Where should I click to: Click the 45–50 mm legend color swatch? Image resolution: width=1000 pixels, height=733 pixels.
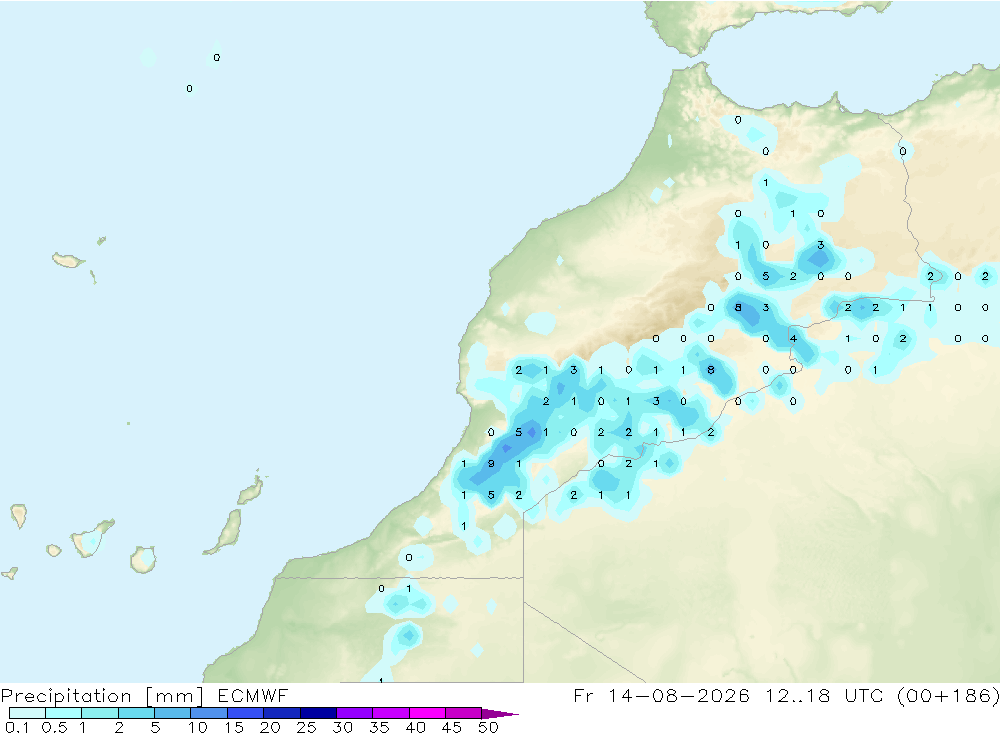click(464, 713)
